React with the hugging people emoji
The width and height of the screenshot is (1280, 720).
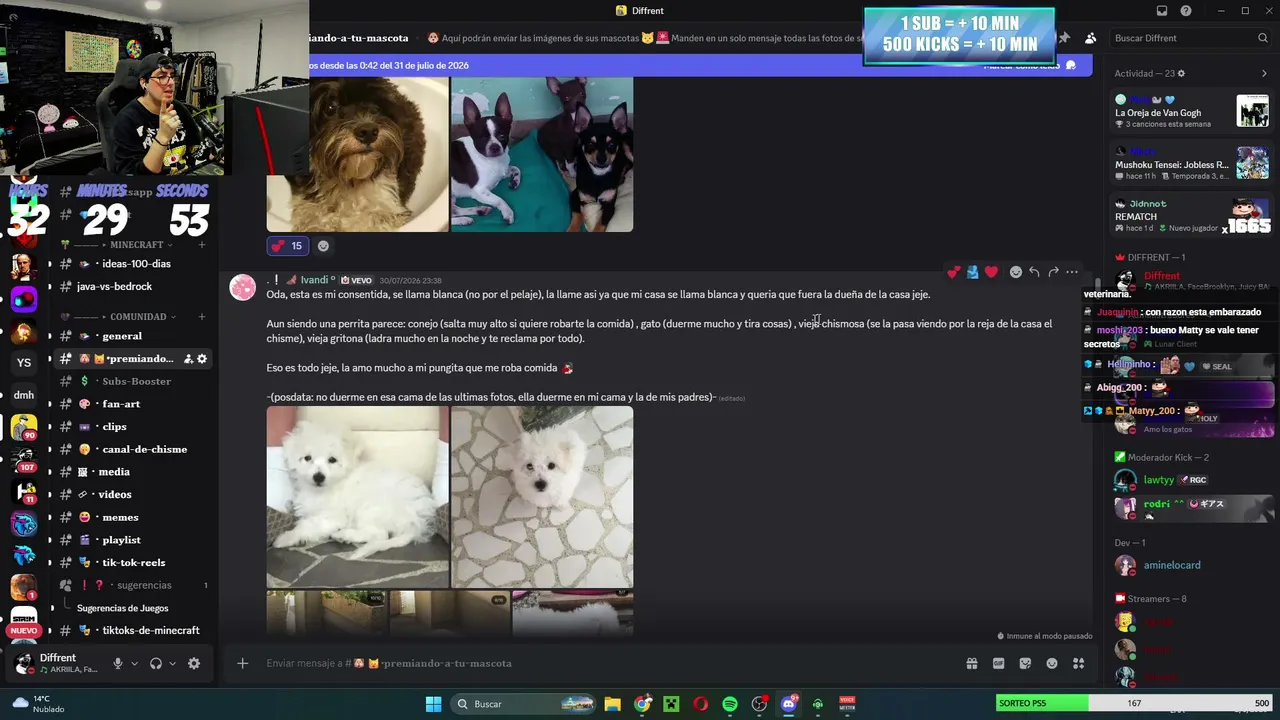coord(972,272)
